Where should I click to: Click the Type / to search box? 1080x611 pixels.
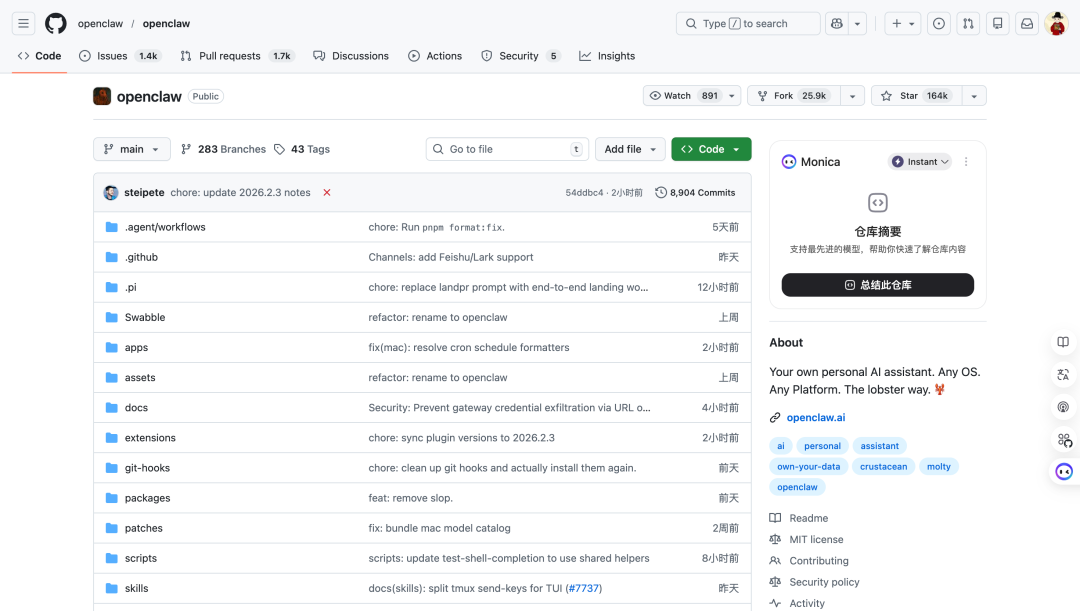tap(748, 23)
